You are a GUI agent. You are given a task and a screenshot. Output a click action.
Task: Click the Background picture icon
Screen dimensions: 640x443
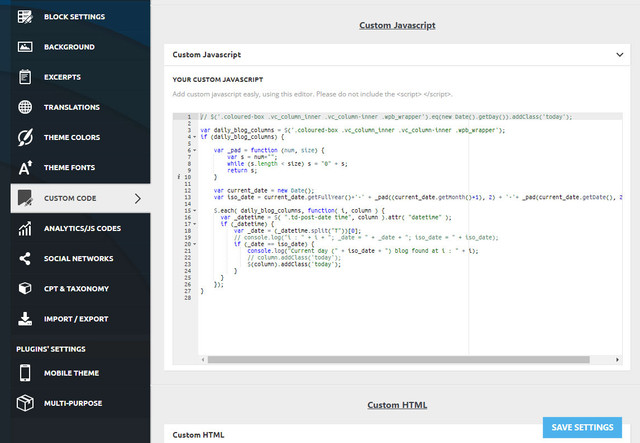pos(25,47)
